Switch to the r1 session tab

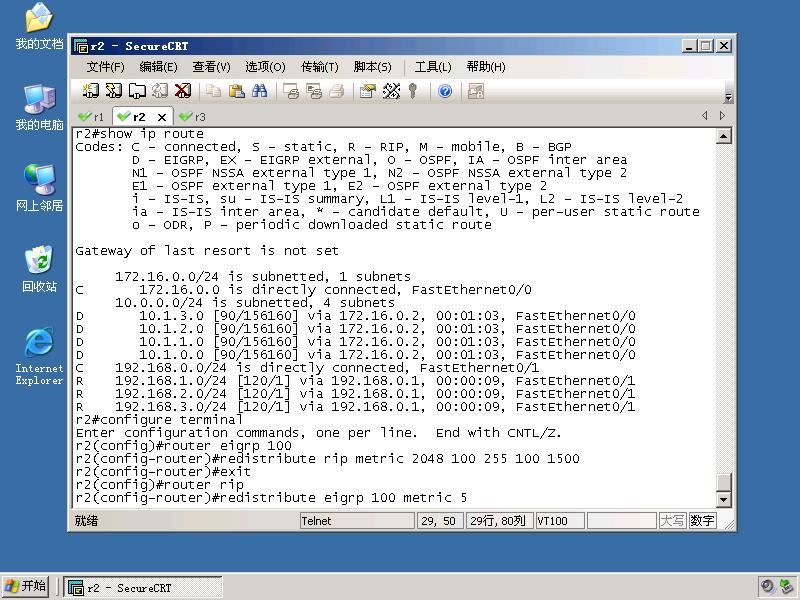pyautogui.click(x=92, y=117)
